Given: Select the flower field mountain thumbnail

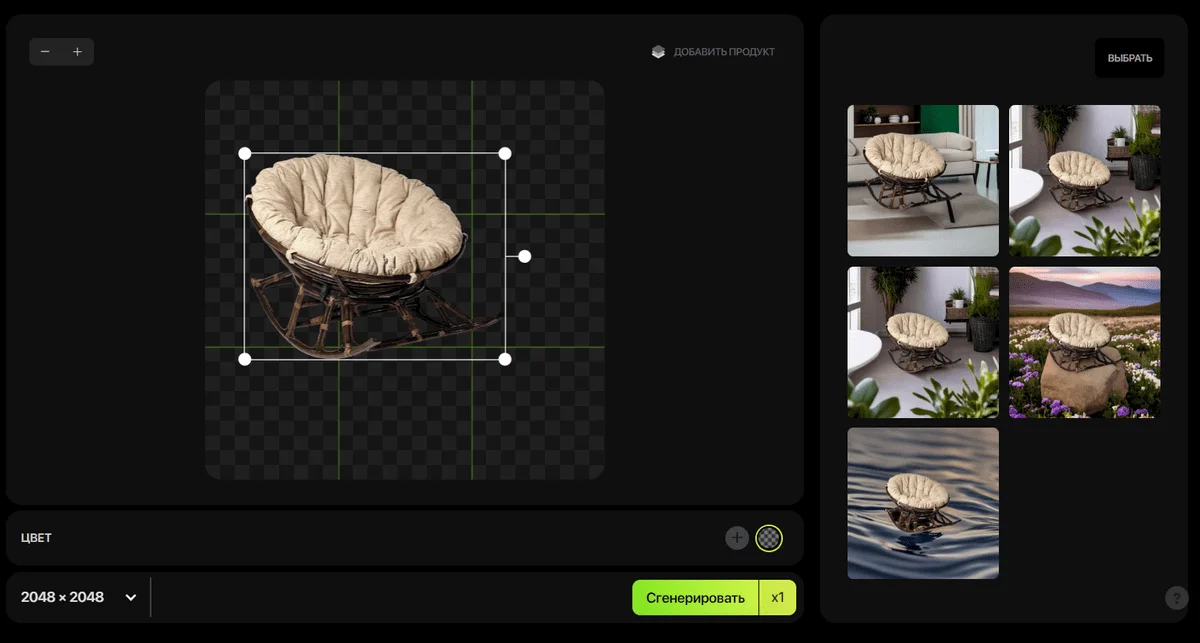Looking at the screenshot, I should pyautogui.click(x=1084, y=342).
